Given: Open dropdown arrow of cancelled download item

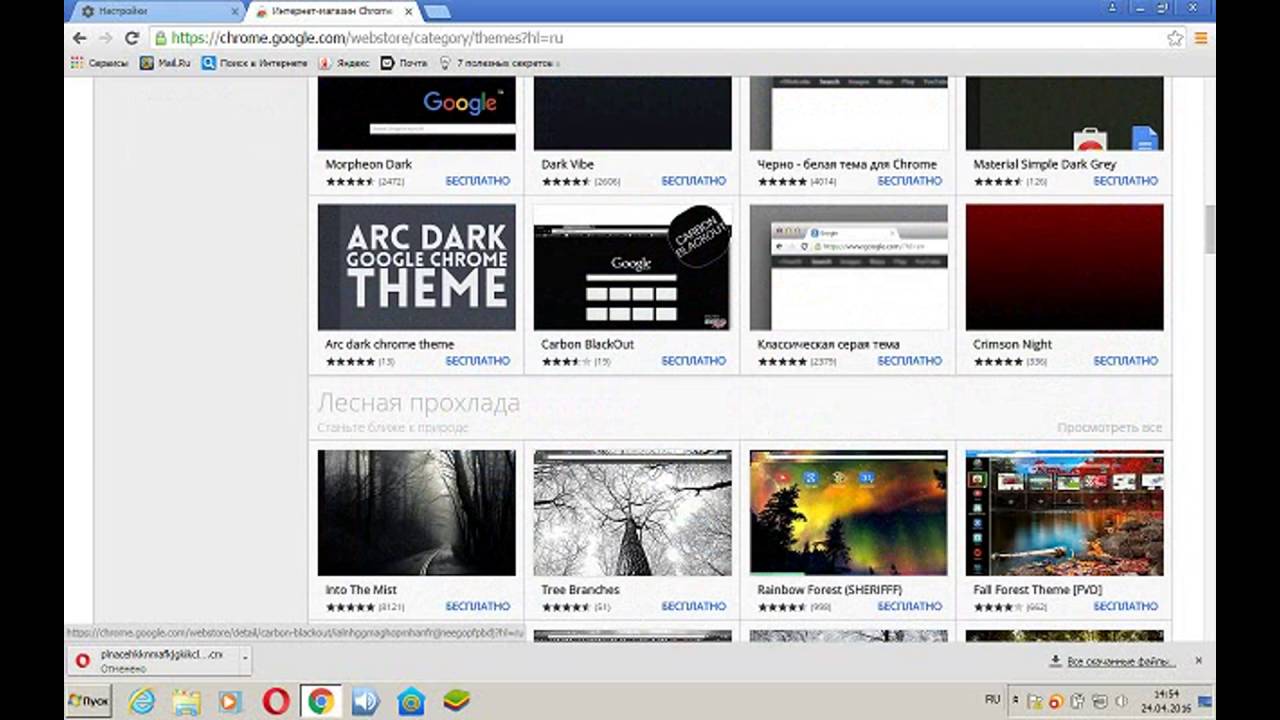Looking at the screenshot, I should pos(245,660).
